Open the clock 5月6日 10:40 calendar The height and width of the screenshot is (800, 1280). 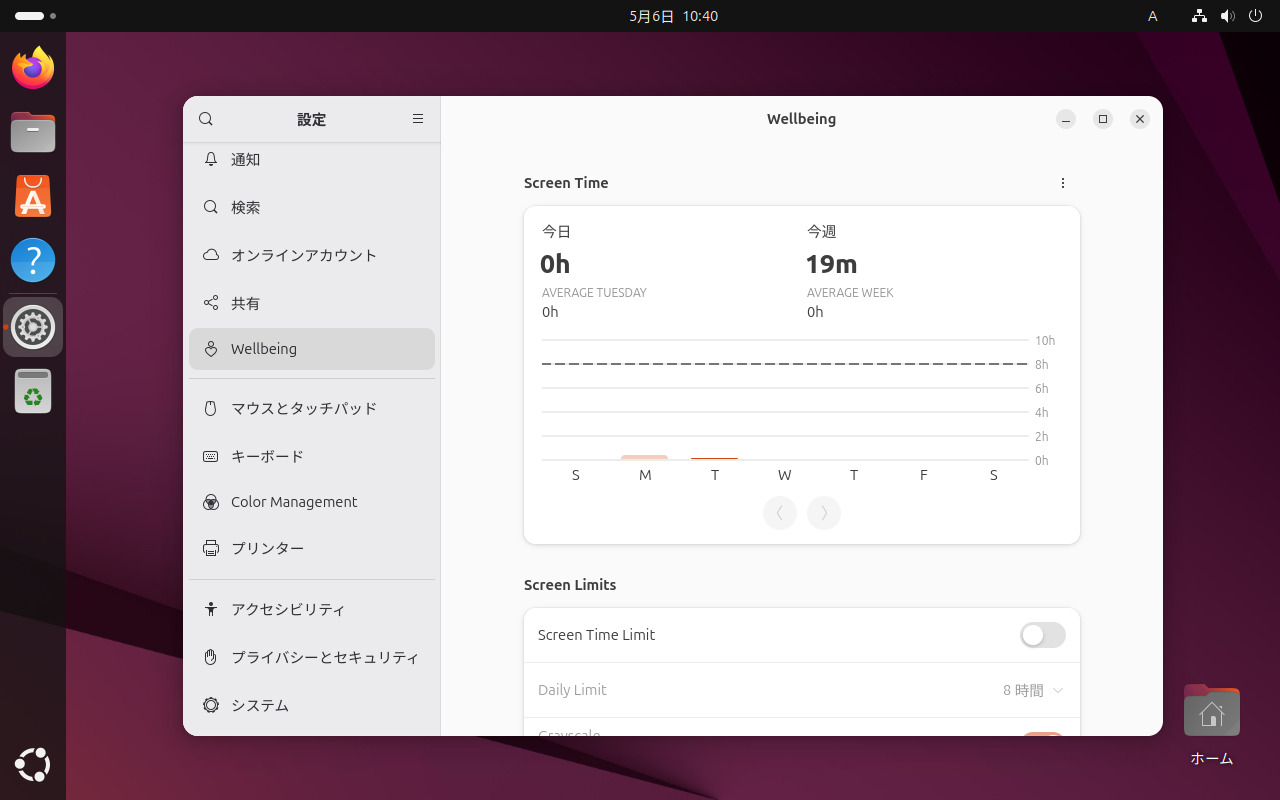[673, 16]
